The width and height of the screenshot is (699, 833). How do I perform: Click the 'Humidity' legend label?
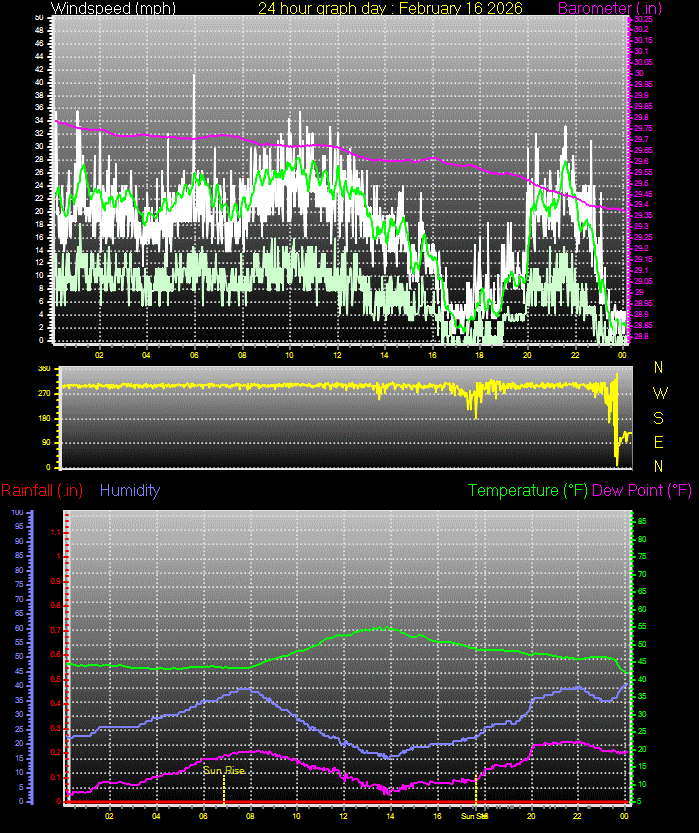point(130,490)
